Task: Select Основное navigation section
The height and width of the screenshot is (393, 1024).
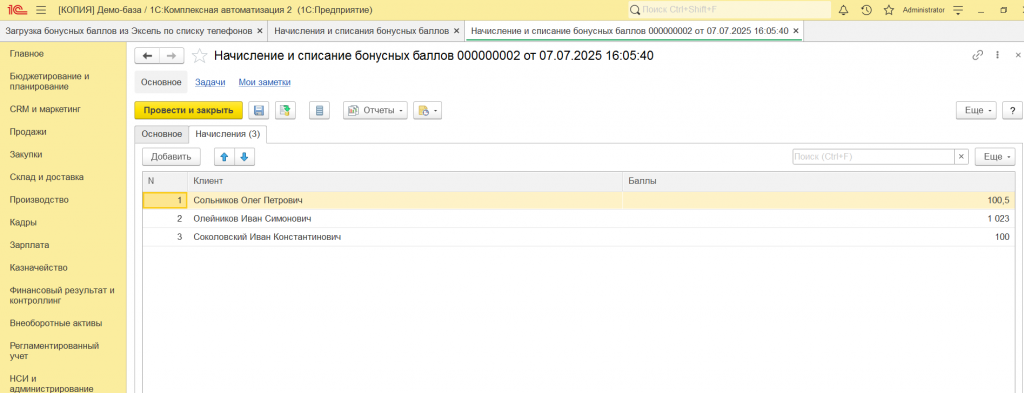Action: click(161, 82)
